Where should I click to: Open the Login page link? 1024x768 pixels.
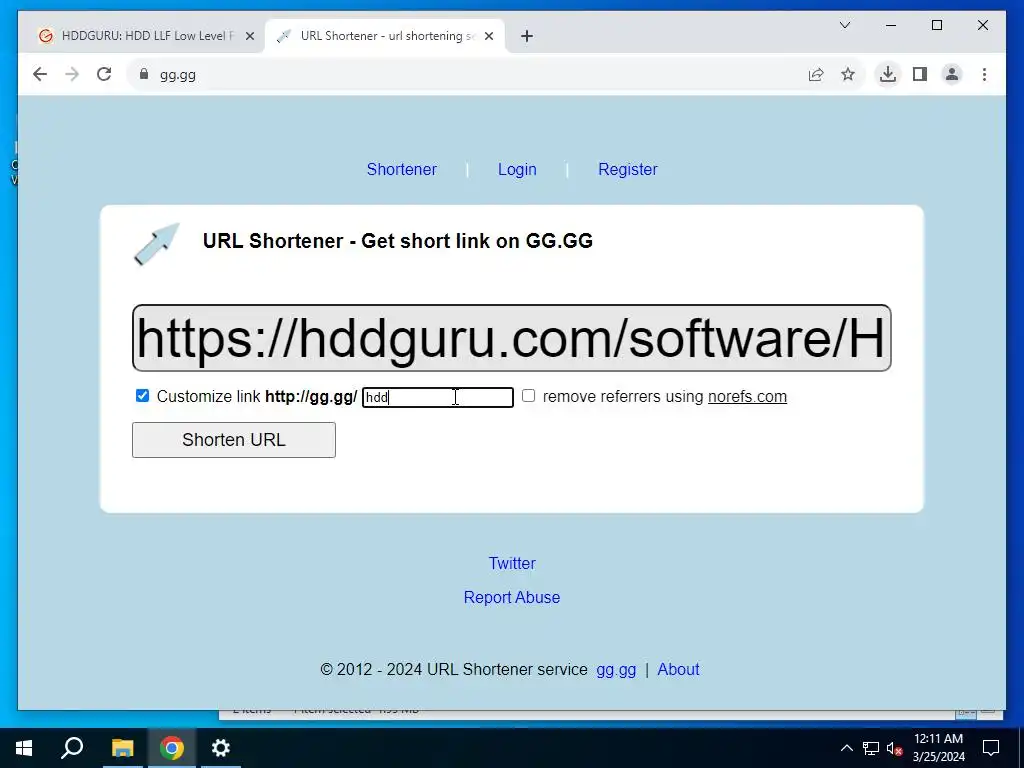[517, 169]
